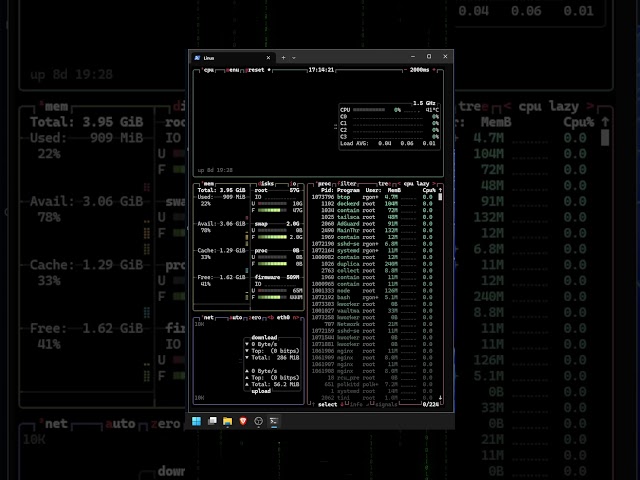Click the up arrow before select
The image size is (640, 480).
(313, 404)
